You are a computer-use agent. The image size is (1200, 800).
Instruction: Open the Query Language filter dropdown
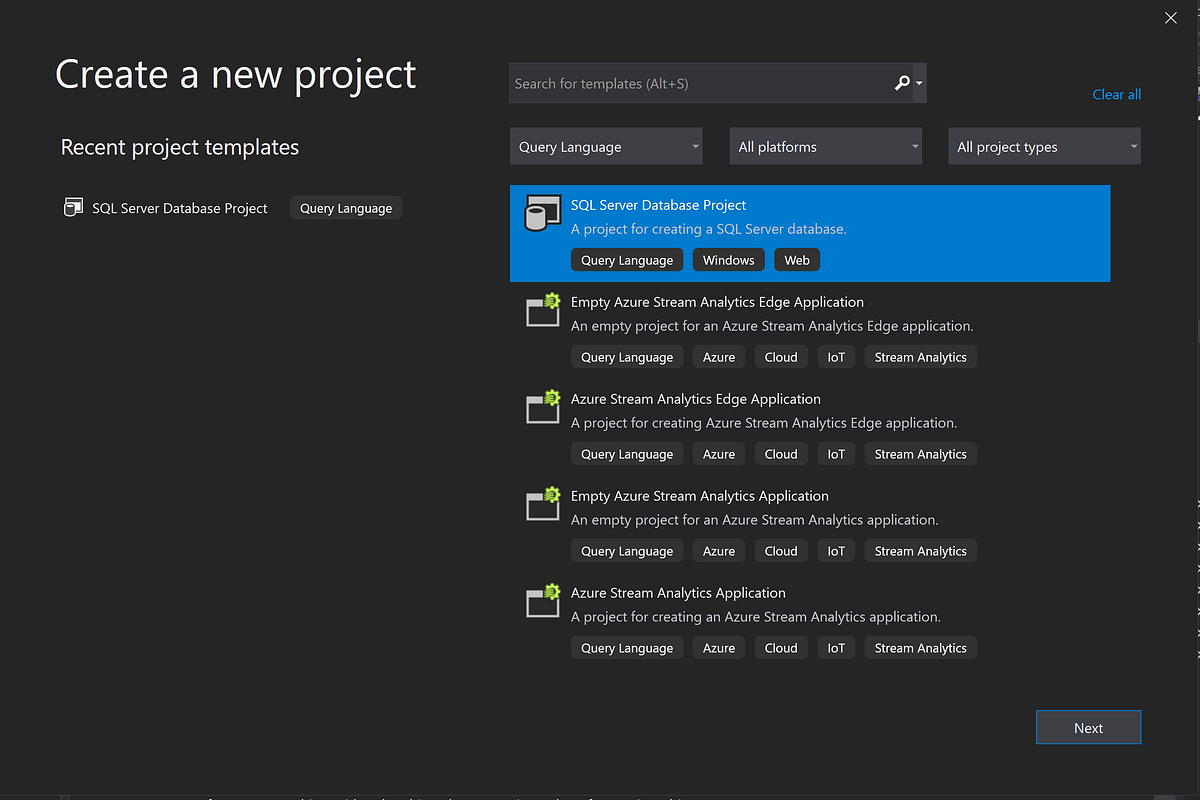pos(605,146)
